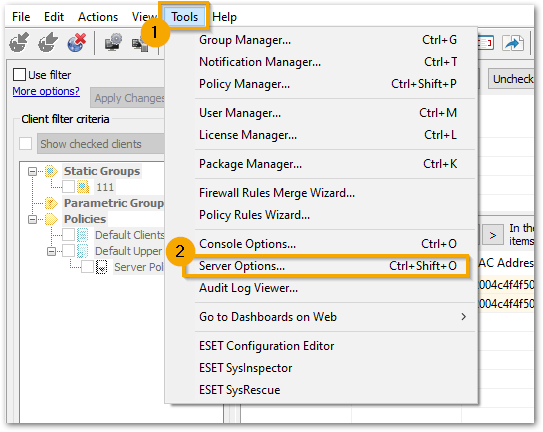Viewport: 543px width, 432px height.
Task: Collapse the Static Groups tree node
Action: (x=33, y=171)
